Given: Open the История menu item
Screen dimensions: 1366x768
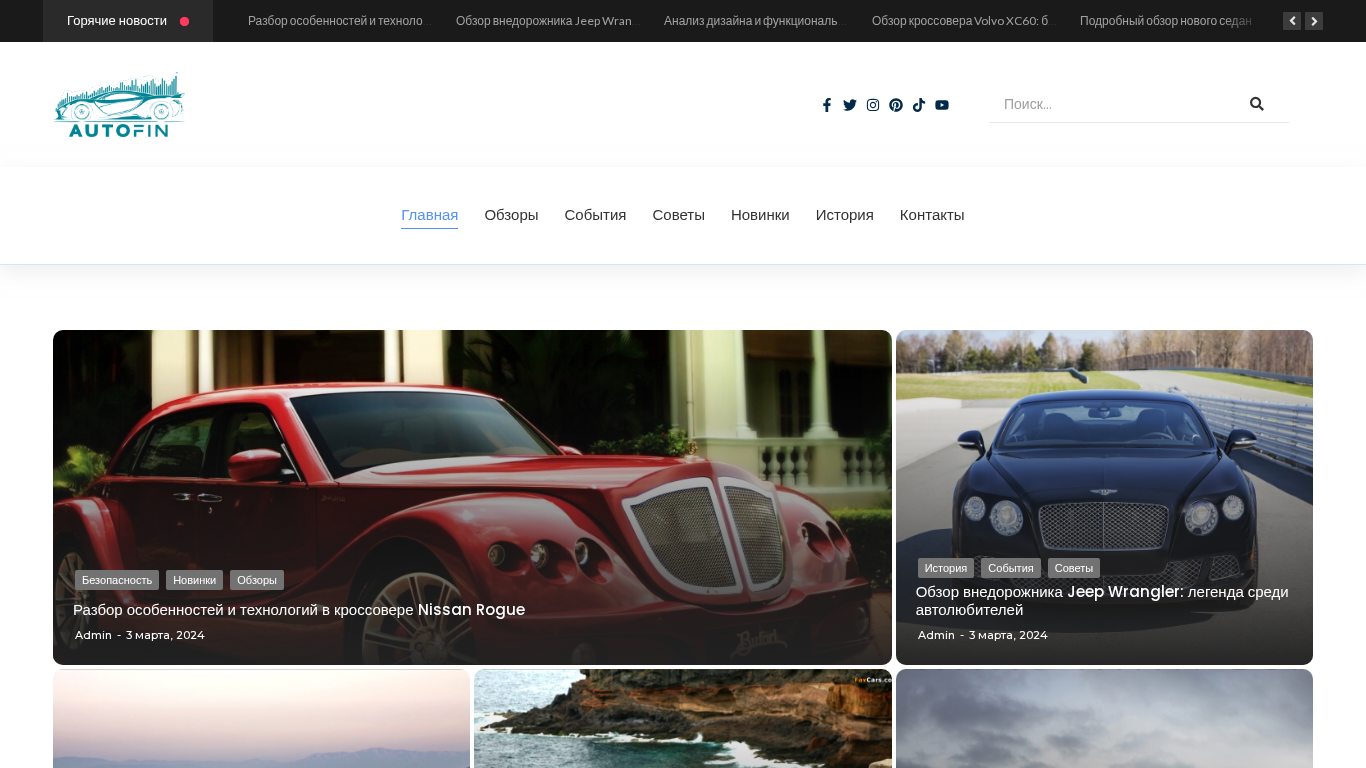Looking at the screenshot, I should [x=845, y=215].
